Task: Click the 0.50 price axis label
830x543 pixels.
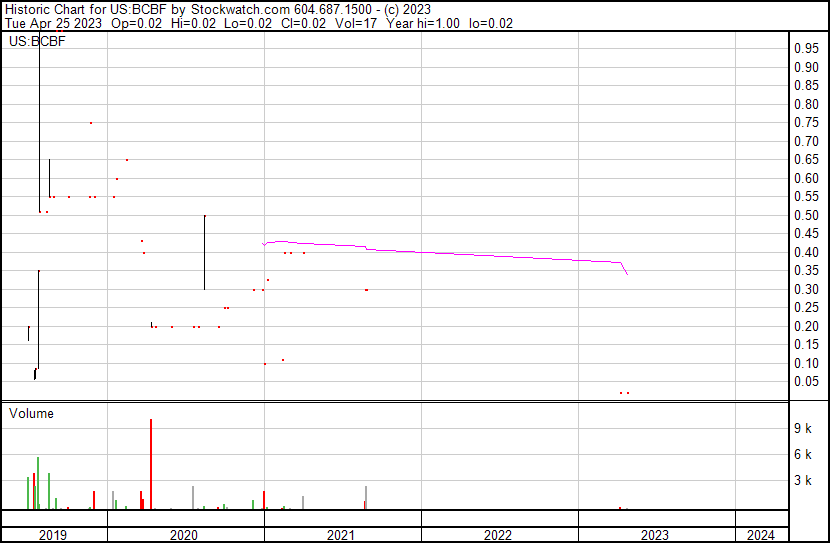Action: coord(806,215)
